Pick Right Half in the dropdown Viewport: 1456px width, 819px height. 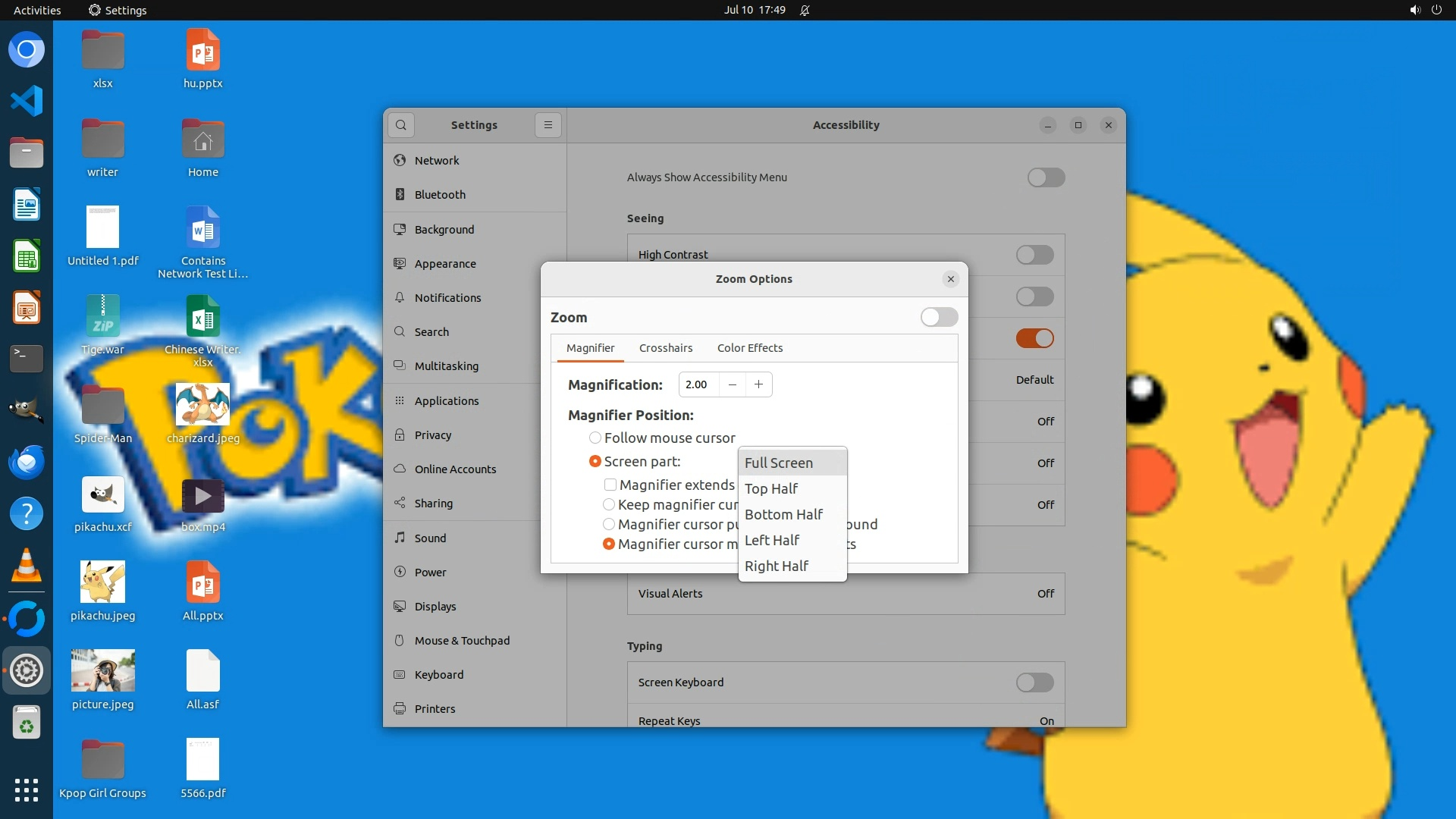[777, 566]
